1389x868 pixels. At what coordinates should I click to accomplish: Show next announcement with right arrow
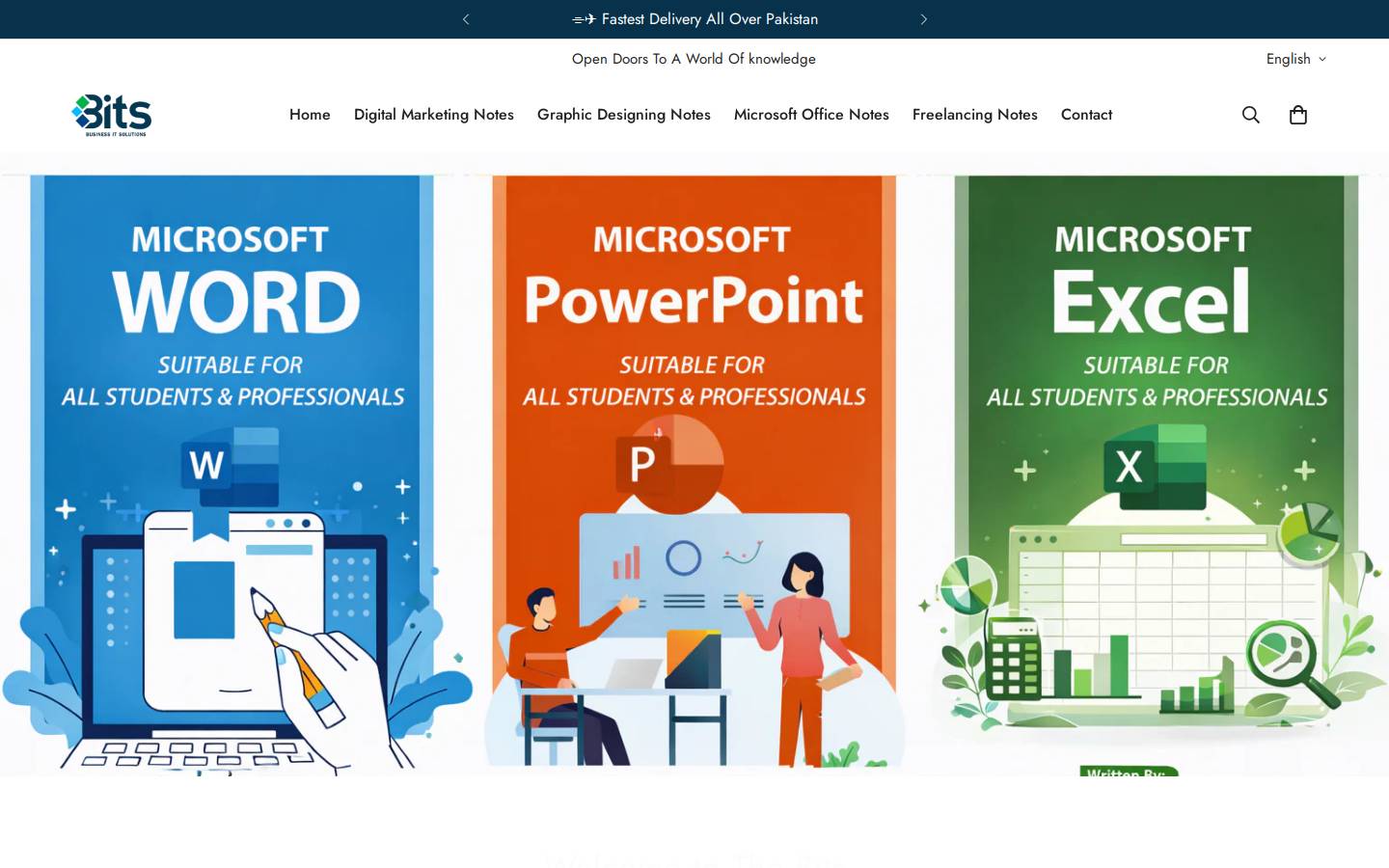[923, 19]
